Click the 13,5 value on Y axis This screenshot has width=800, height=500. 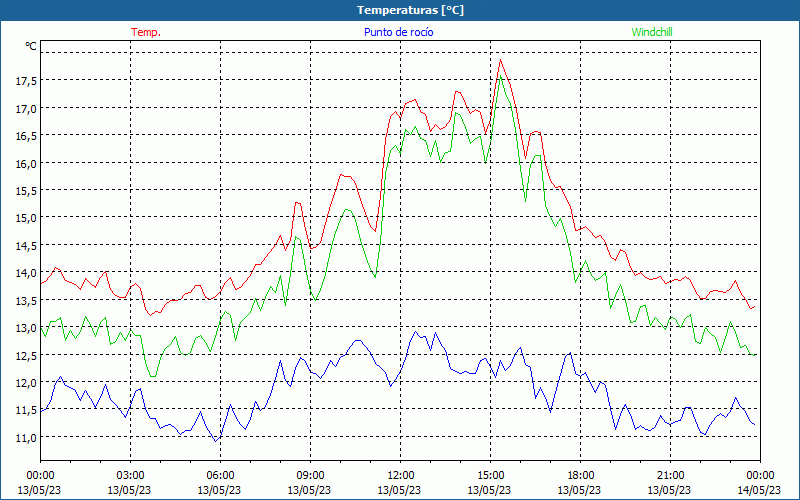tap(27, 301)
